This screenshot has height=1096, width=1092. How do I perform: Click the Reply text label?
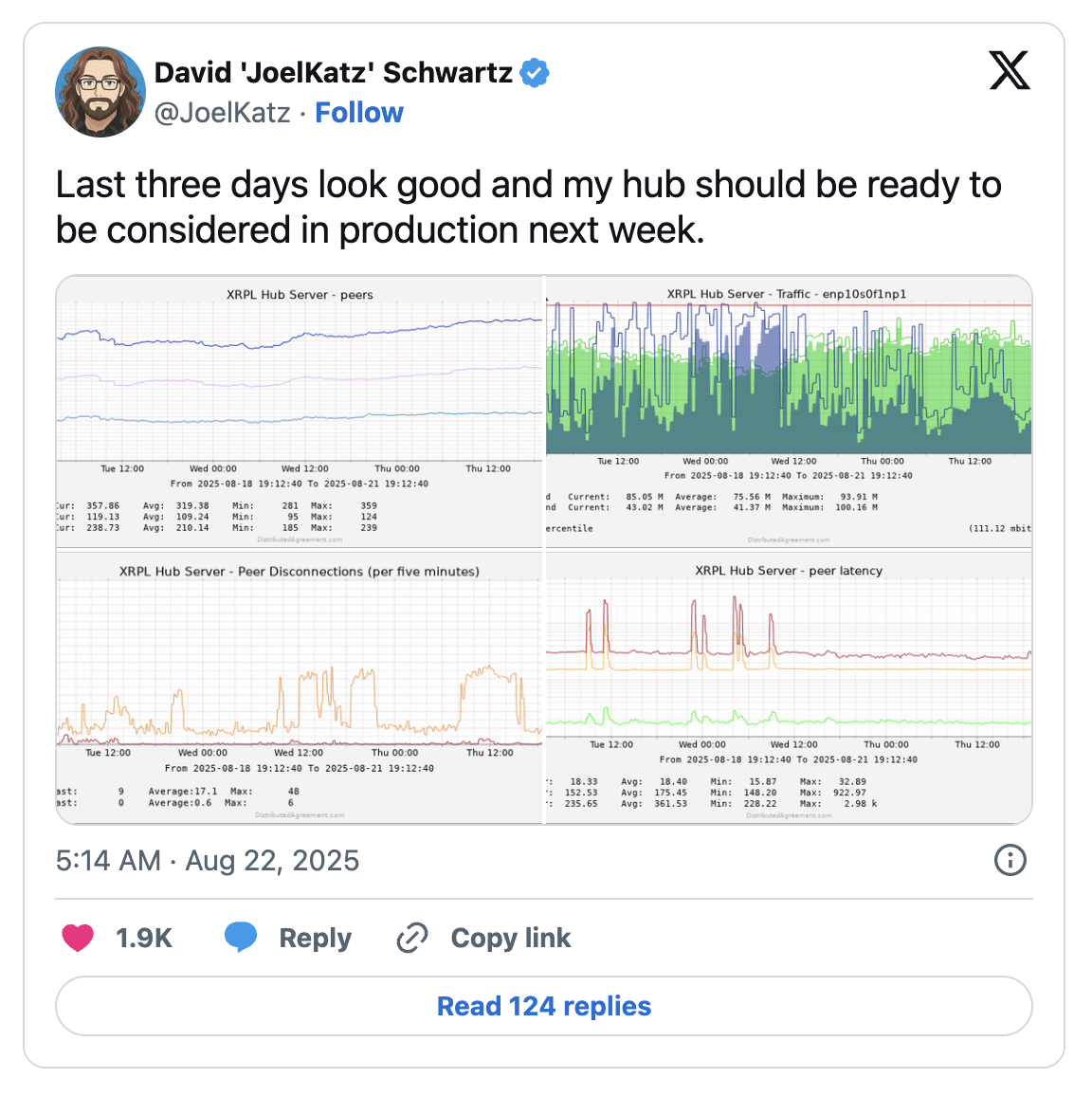[x=315, y=938]
